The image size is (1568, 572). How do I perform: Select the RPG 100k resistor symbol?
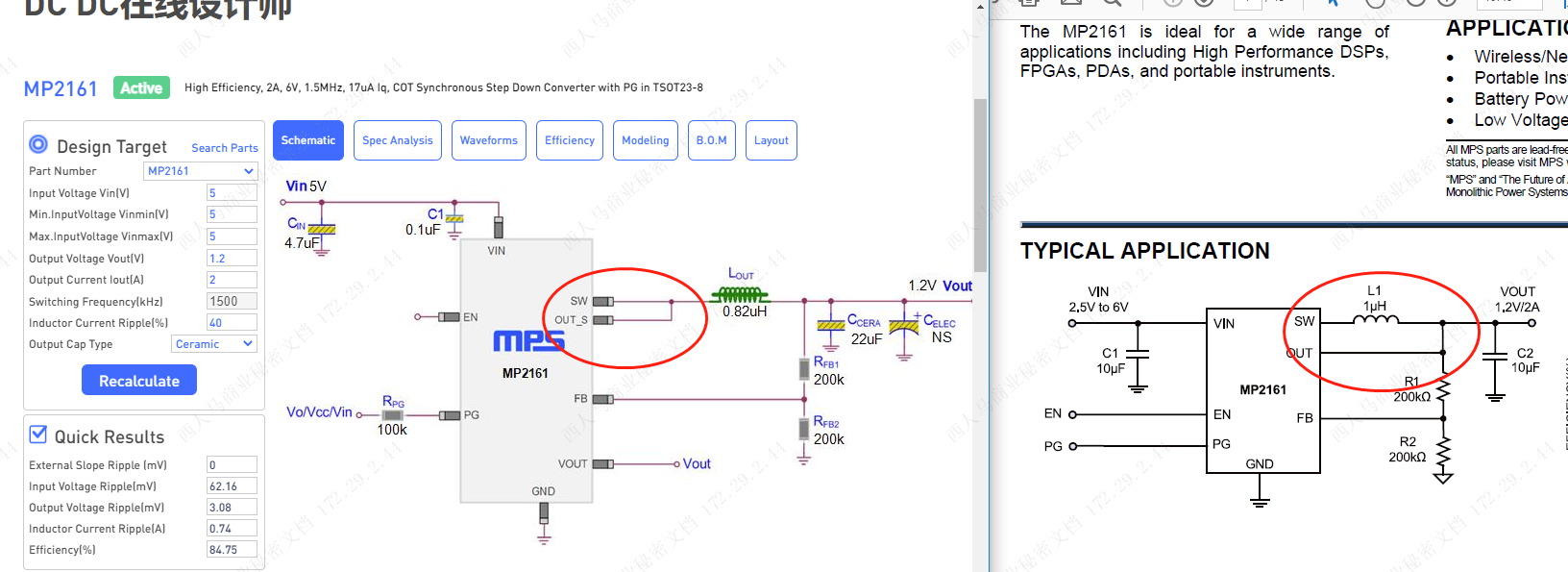(393, 415)
